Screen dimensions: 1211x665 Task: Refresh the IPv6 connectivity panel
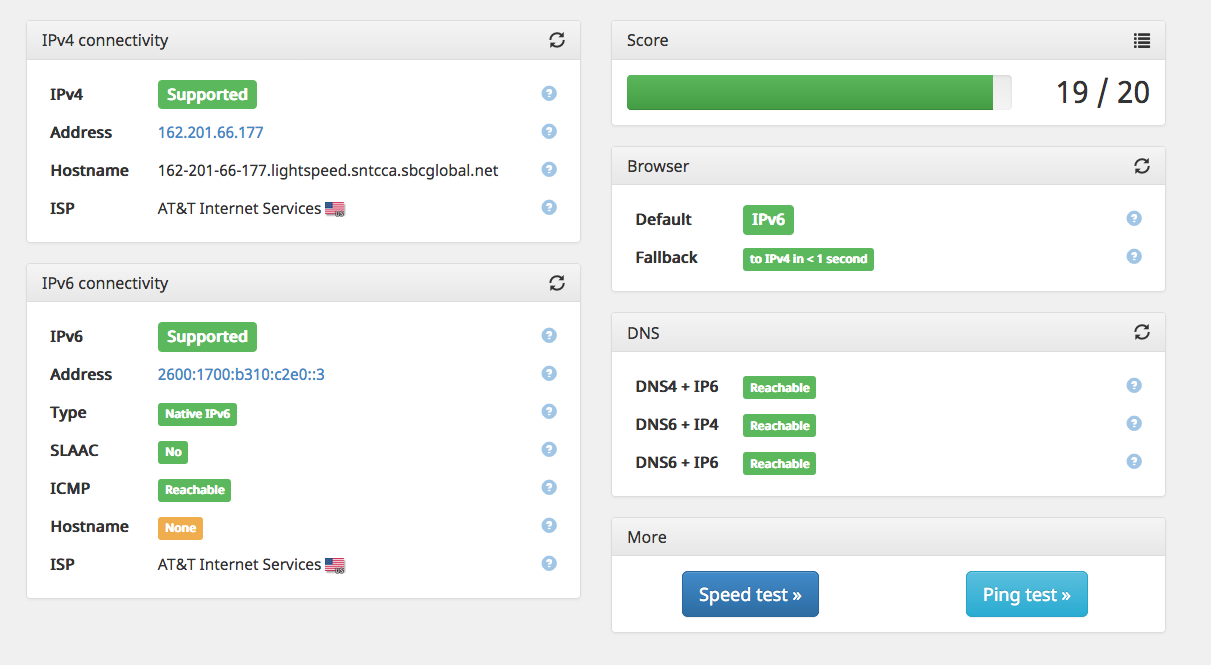pos(557,283)
